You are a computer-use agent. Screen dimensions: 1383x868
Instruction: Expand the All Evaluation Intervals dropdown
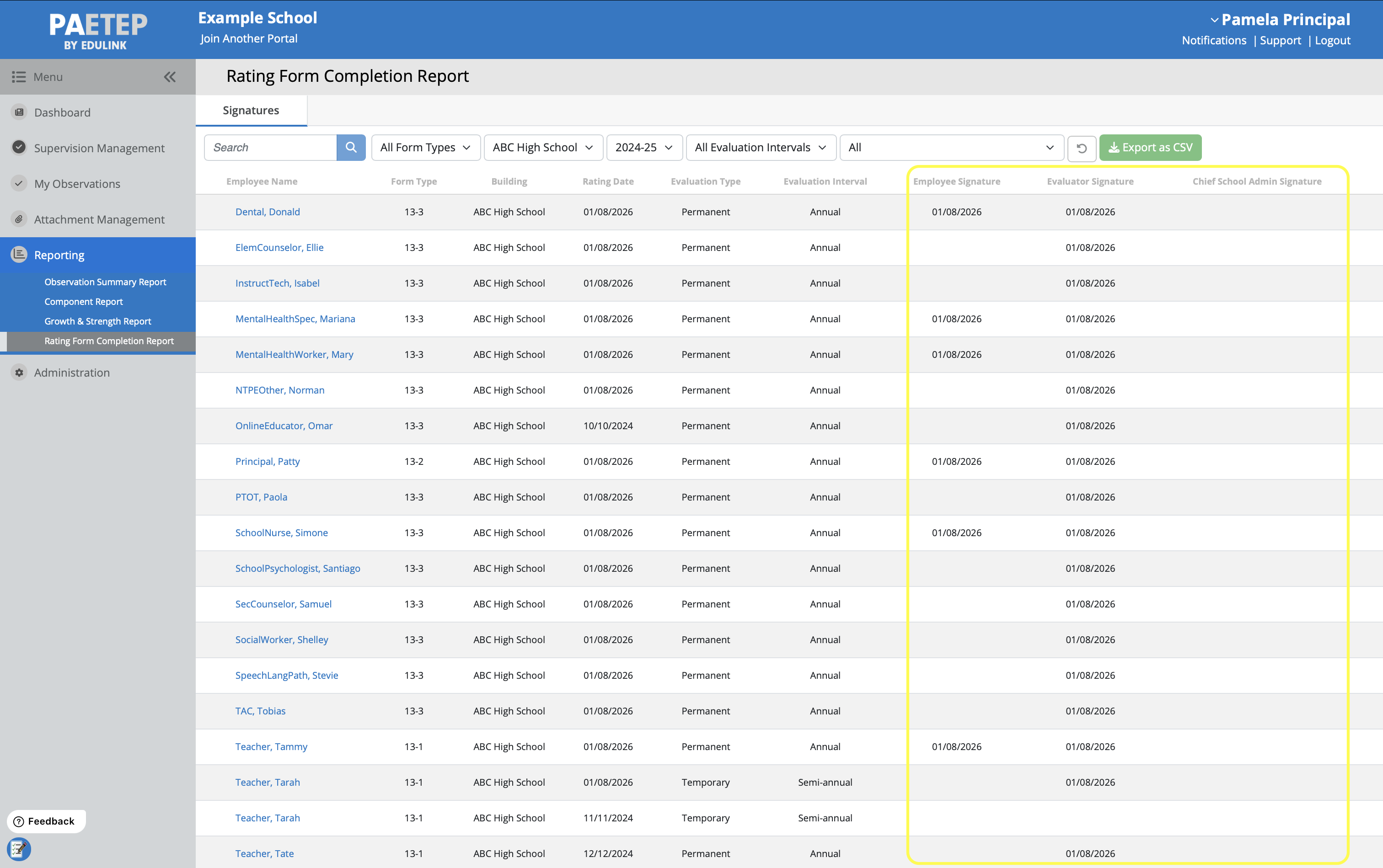coord(760,148)
